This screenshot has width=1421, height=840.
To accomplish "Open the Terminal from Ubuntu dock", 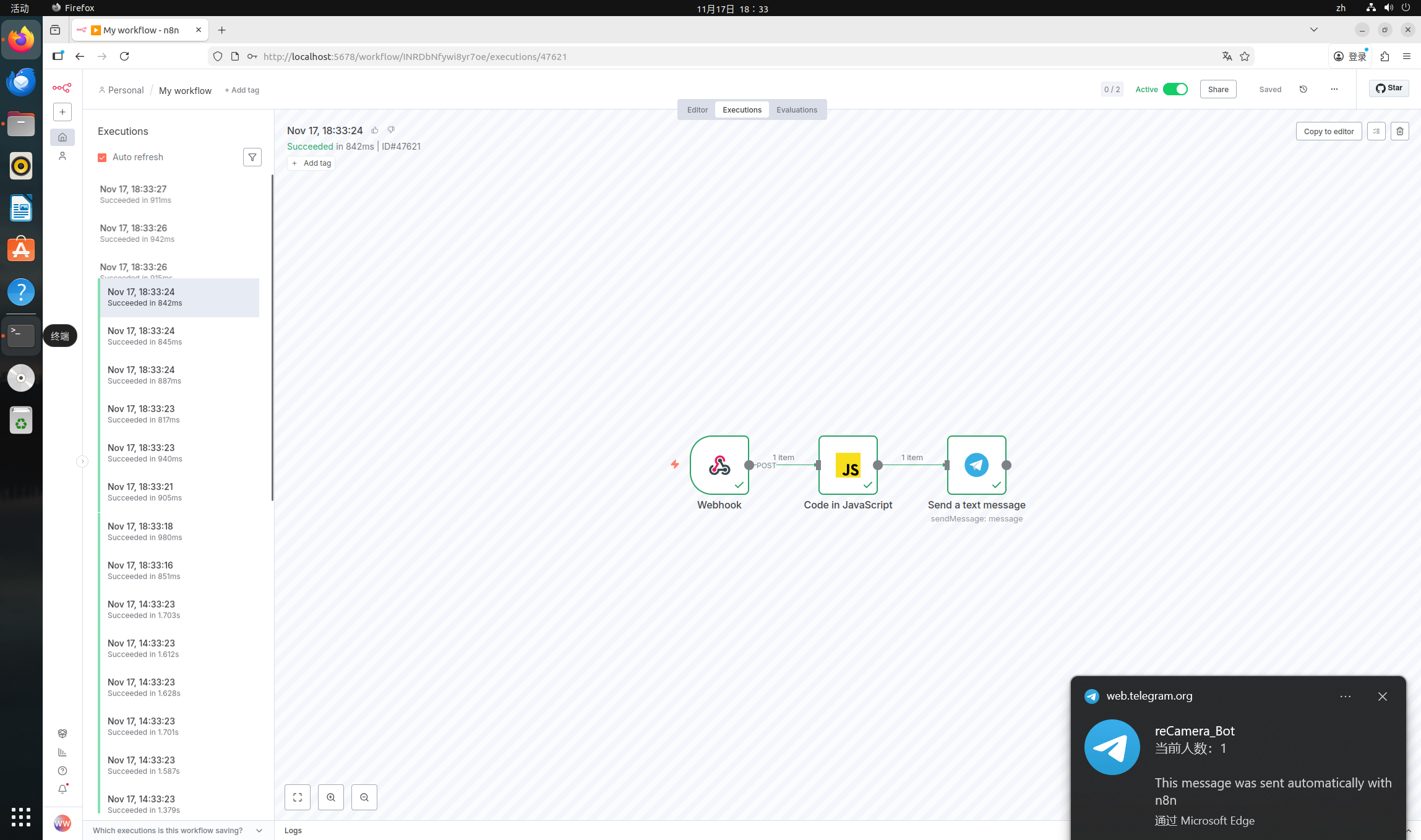I will [21, 335].
